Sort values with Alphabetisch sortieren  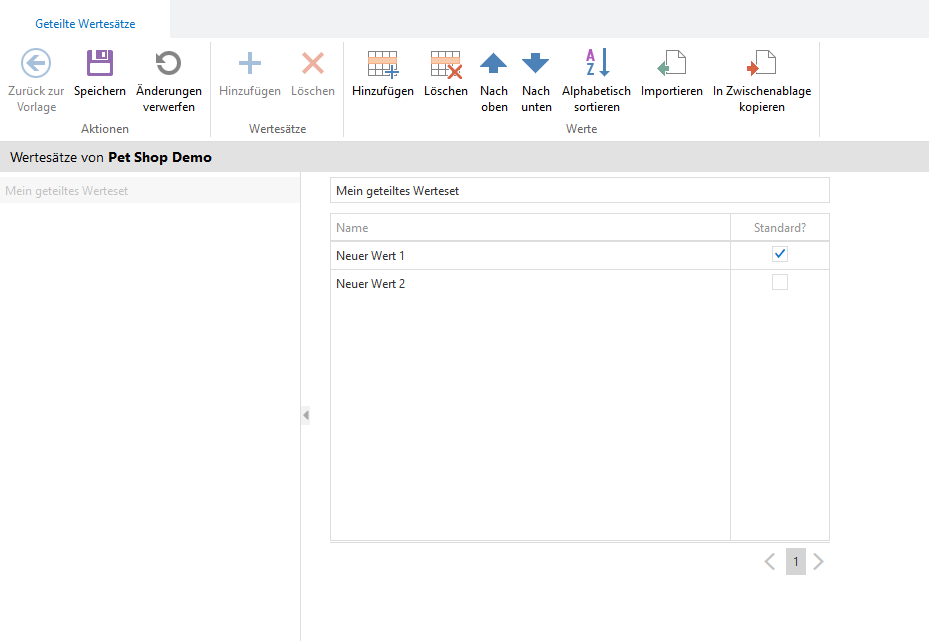tap(596, 65)
